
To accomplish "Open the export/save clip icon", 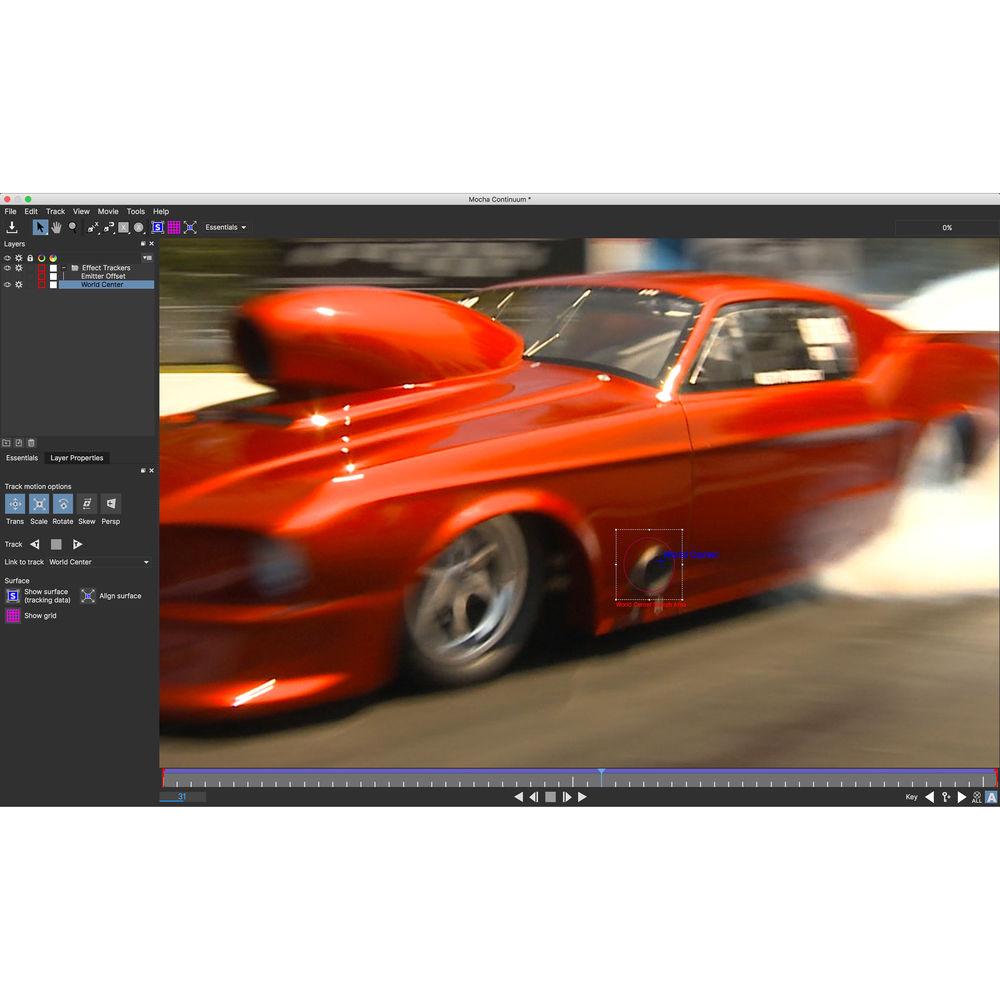I will pyautogui.click(x=12, y=227).
